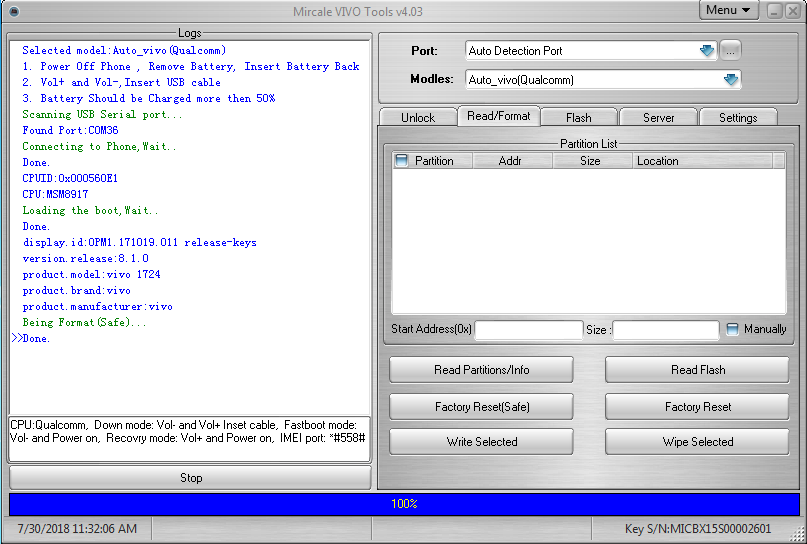Open the Menu dropdown
The width and height of the screenshot is (807, 544).
coord(728,10)
